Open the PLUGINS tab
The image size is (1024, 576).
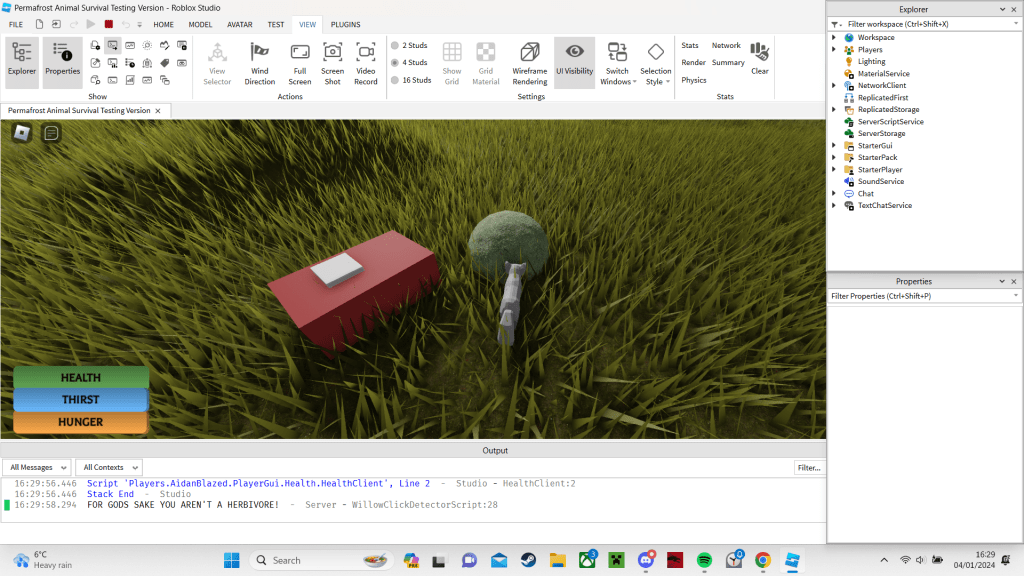(x=345, y=24)
